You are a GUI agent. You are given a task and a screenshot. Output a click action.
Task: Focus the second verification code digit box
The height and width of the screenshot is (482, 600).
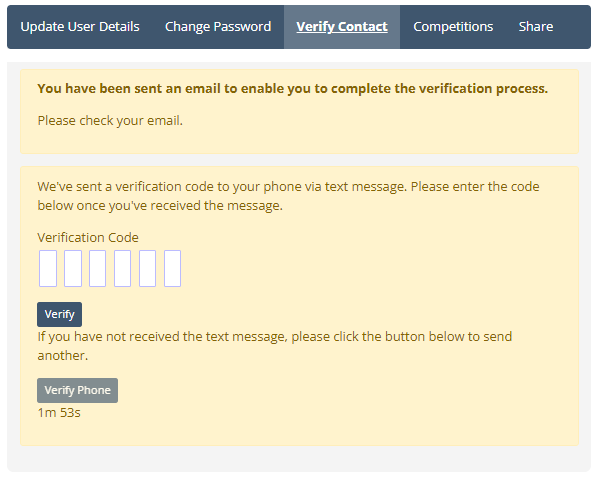(73, 269)
